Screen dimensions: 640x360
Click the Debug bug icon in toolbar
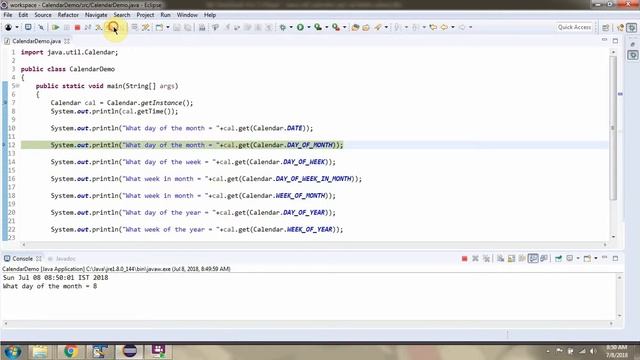pos(282,27)
